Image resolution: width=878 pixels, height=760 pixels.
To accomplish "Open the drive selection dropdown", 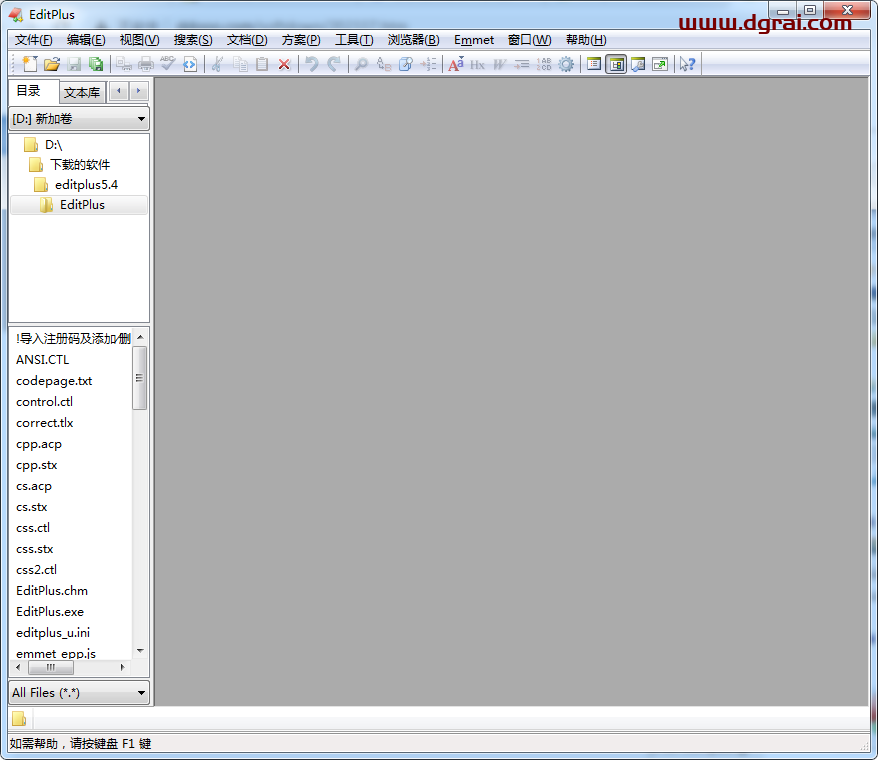I will pyautogui.click(x=78, y=118).
